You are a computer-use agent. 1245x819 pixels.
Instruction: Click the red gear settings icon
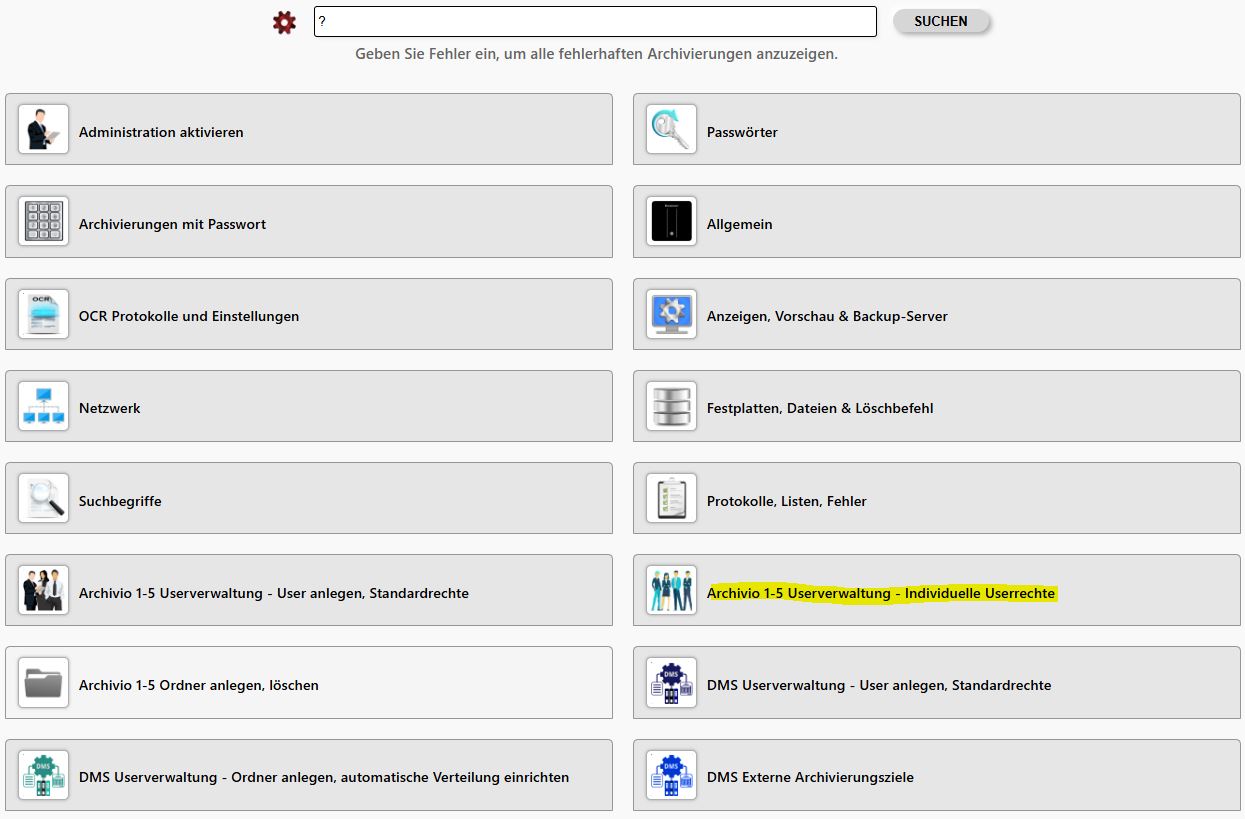click(285, 22)
